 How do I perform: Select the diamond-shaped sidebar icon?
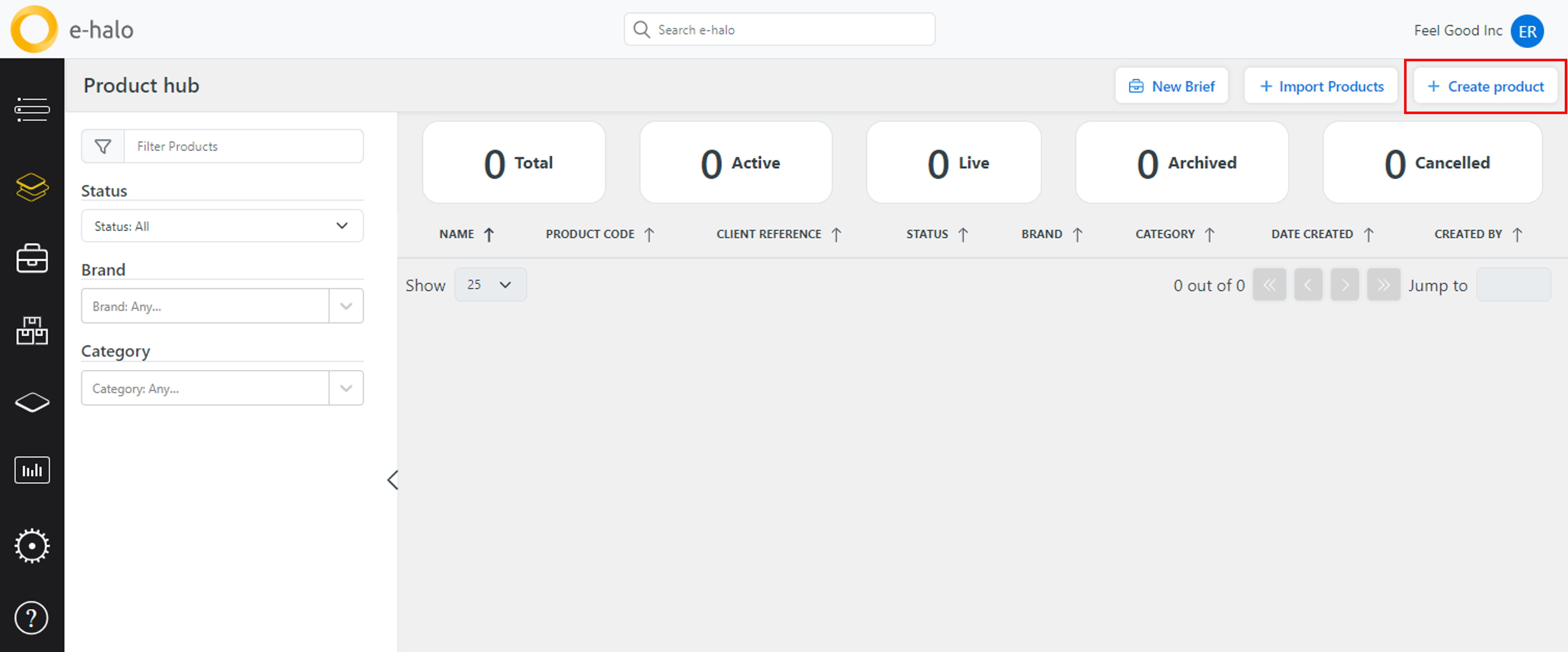coord(32,402)
